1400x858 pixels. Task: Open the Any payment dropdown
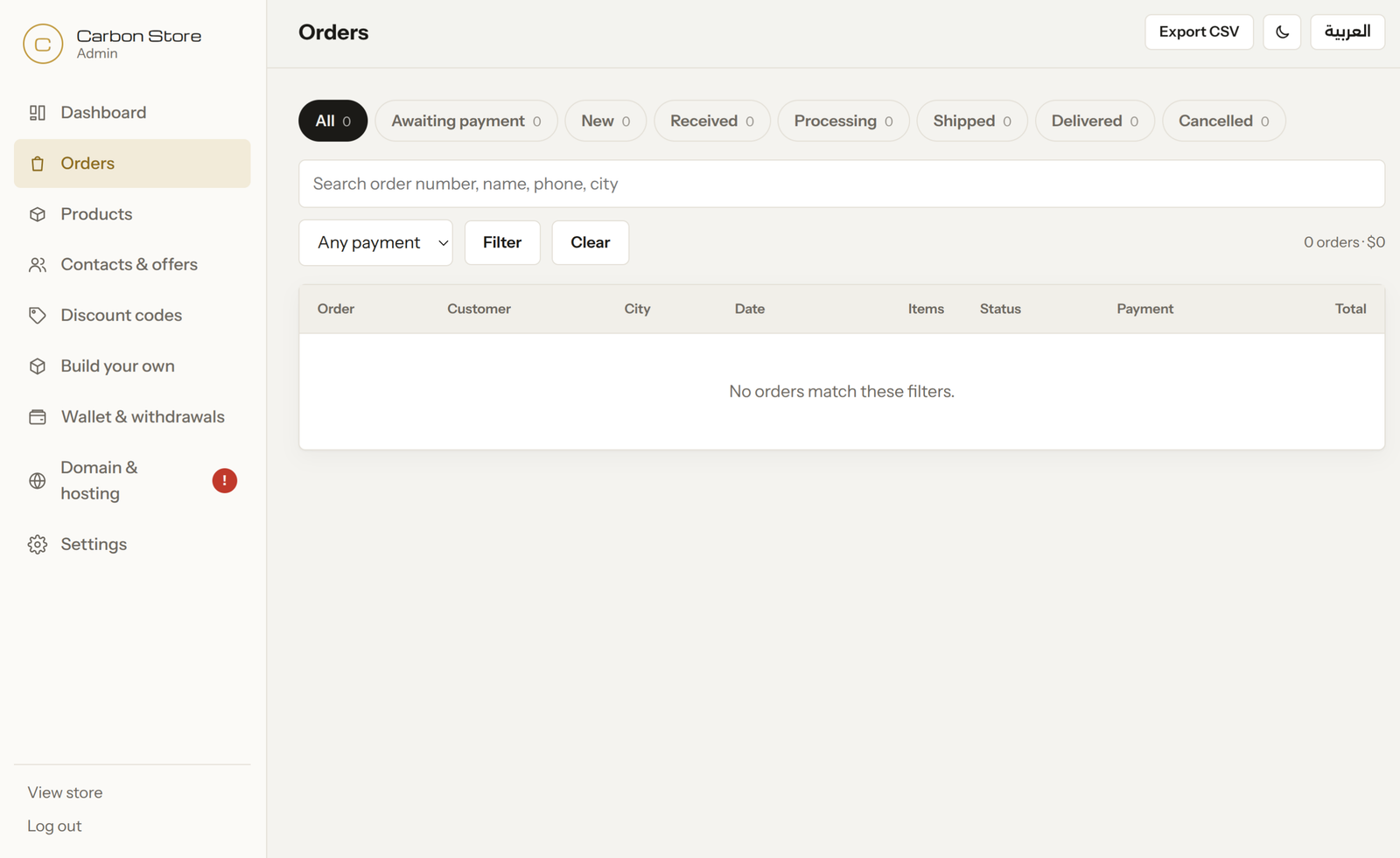click(x=375, y=242)
